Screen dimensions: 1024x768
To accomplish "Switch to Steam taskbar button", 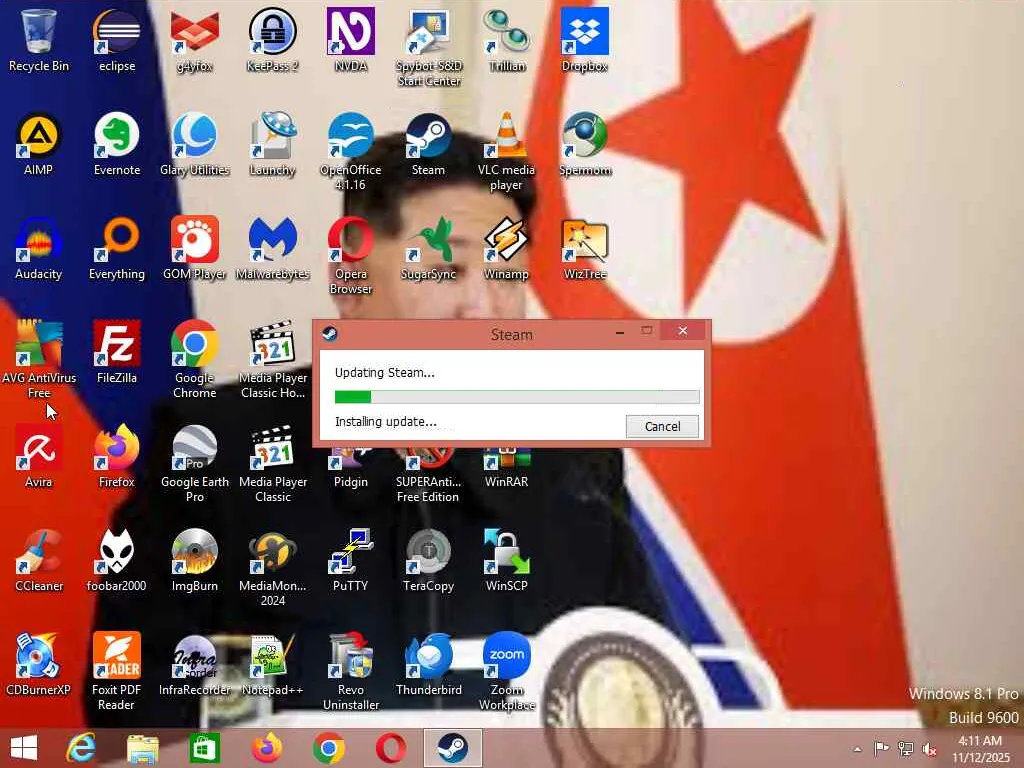I will [x=453, y=748].
